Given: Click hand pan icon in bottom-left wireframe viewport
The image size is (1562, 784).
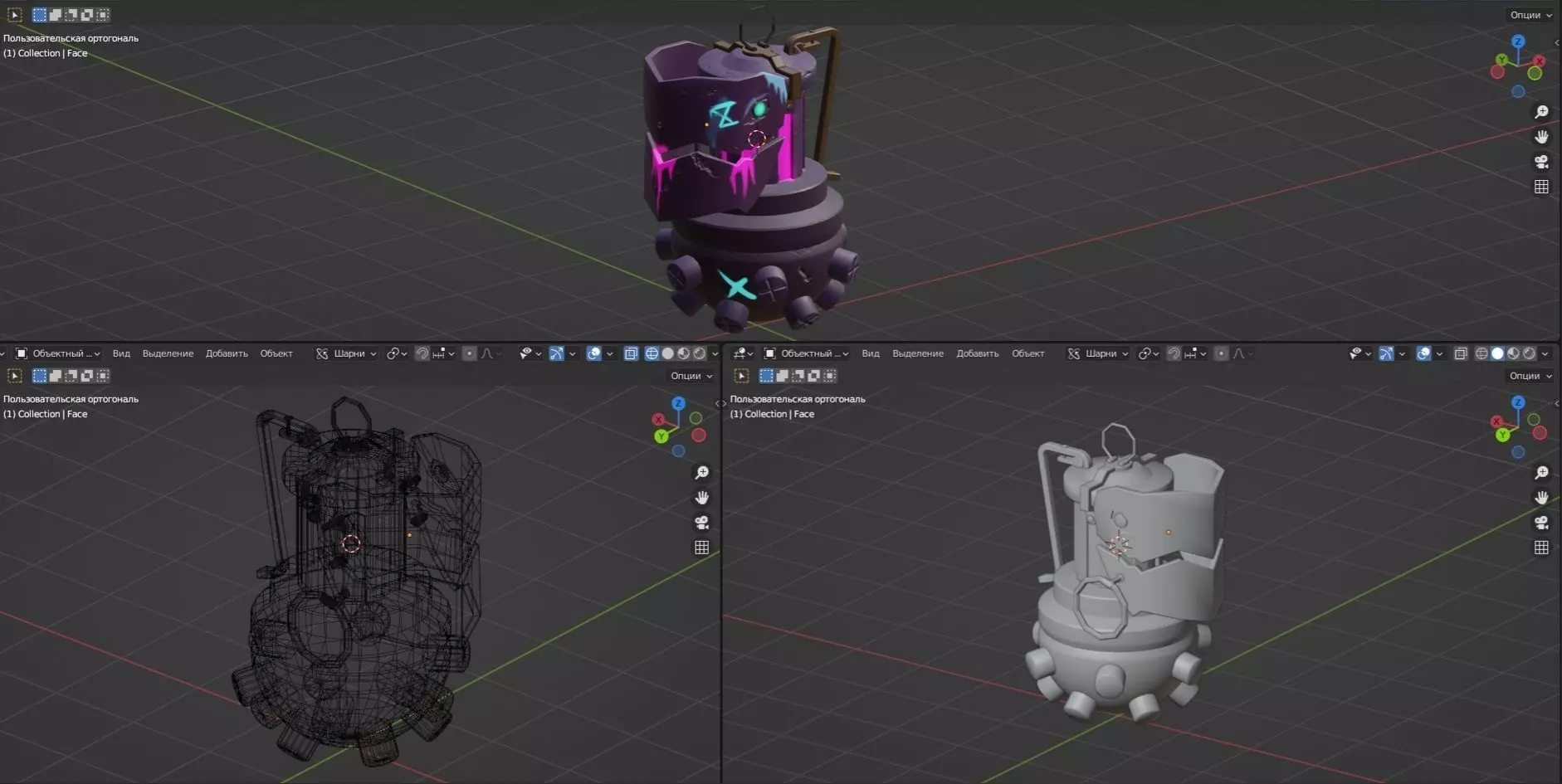Looking at the screenshot, I should coord(701,498).
